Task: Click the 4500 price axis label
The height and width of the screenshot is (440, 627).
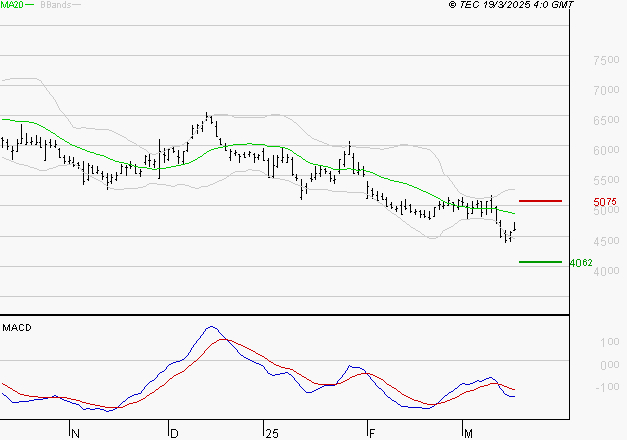Action: point(606,241)
